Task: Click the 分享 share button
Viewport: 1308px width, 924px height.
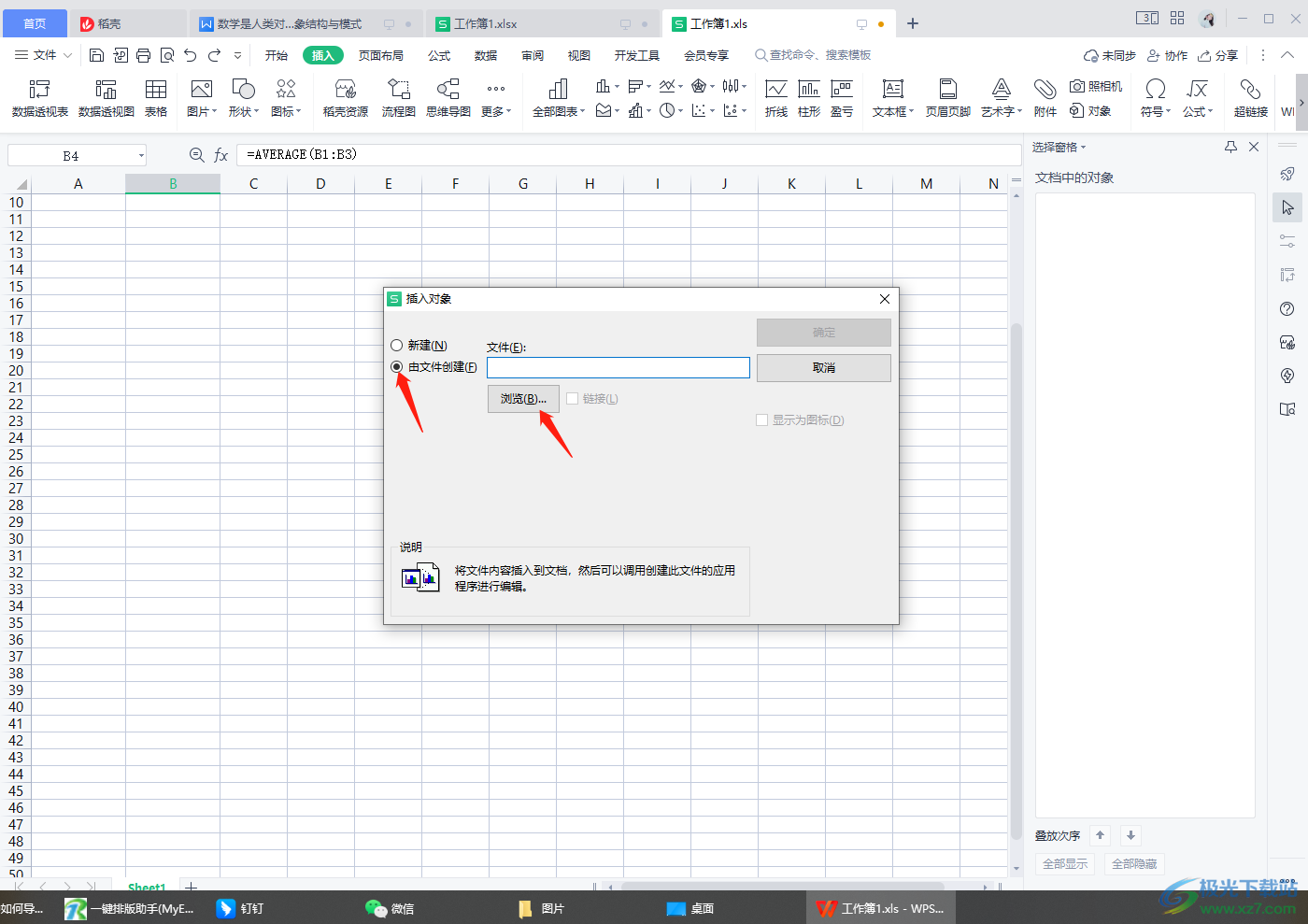Action: (1218, 55)
